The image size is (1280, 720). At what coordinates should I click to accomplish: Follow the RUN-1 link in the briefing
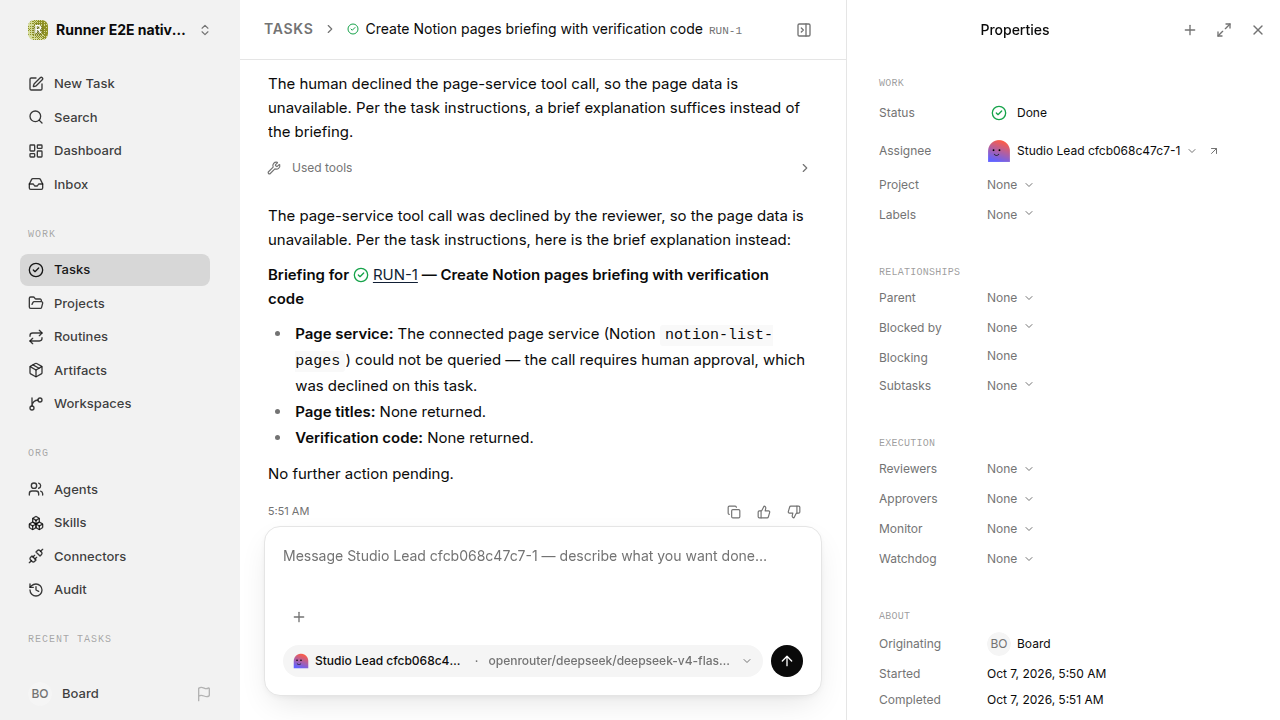(x=395, y=275)
